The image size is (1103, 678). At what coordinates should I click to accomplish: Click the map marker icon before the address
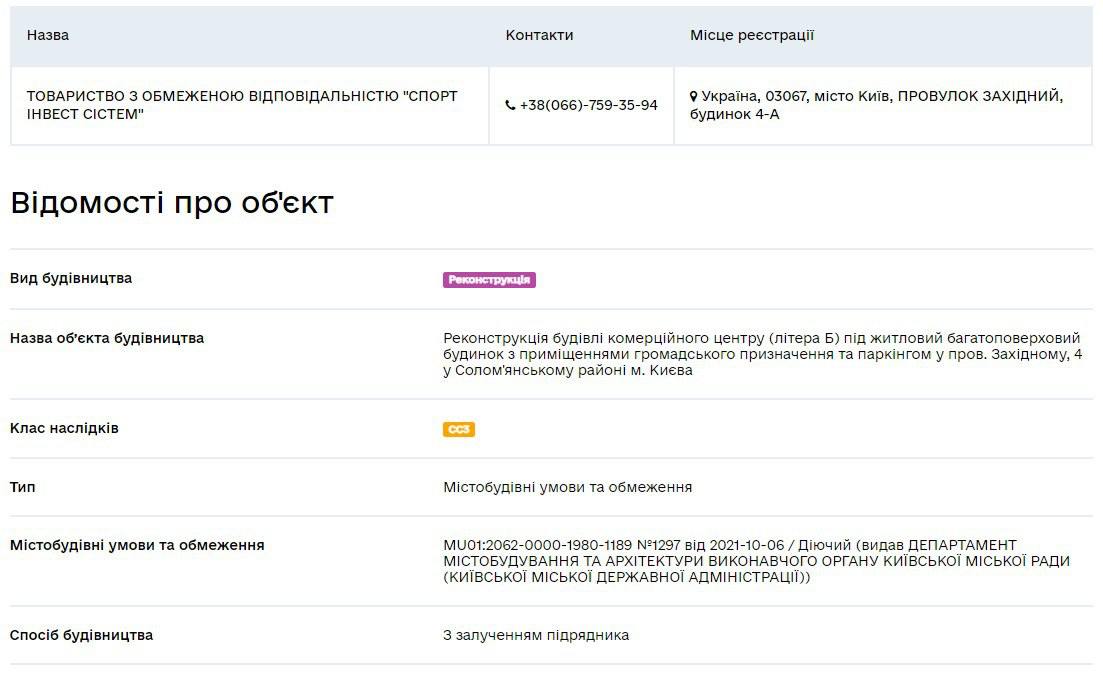pyautogui.click(x=694, y=97)
